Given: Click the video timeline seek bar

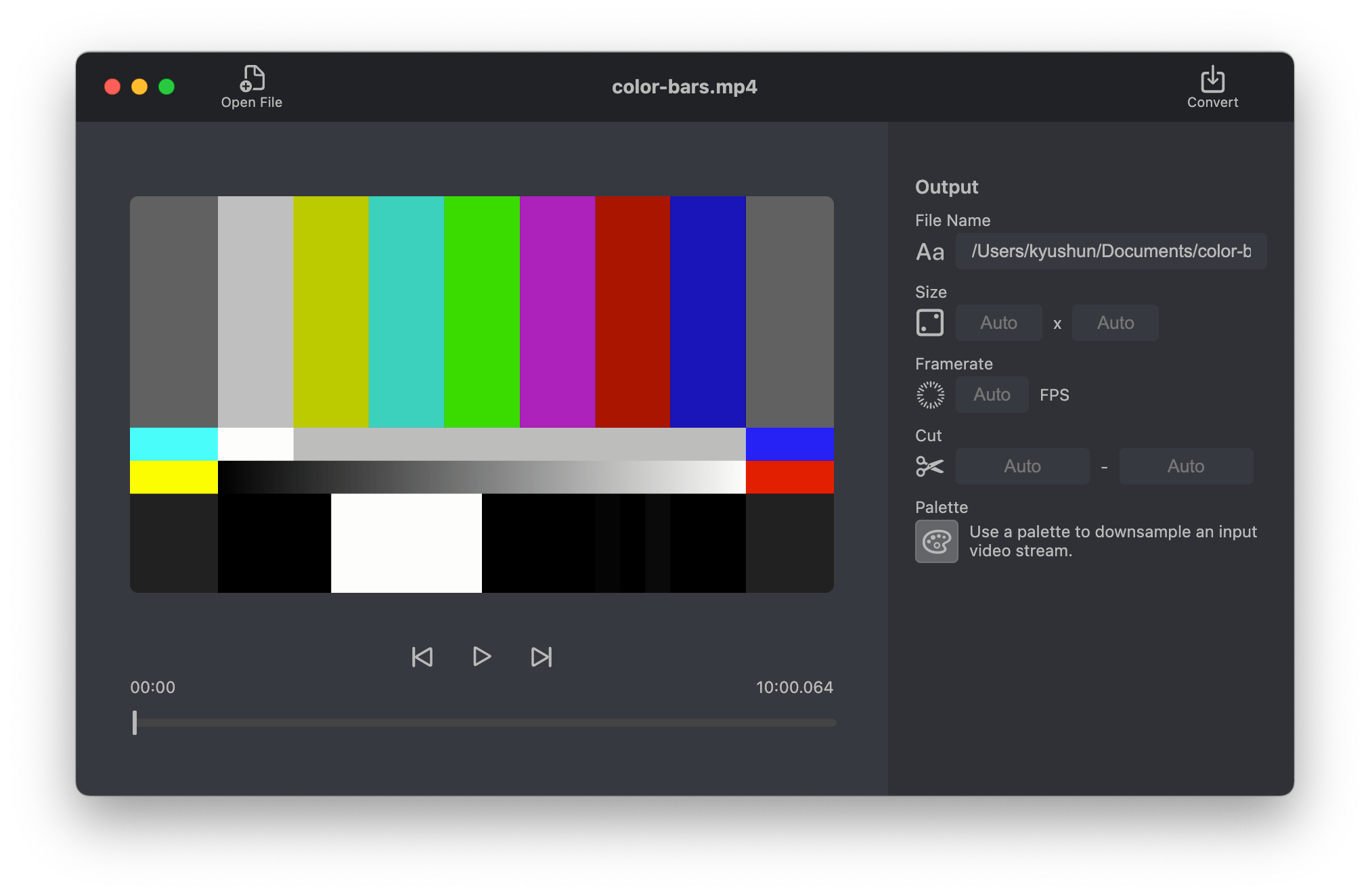Looking at the screenshot, I should click(x=485, y=723).
